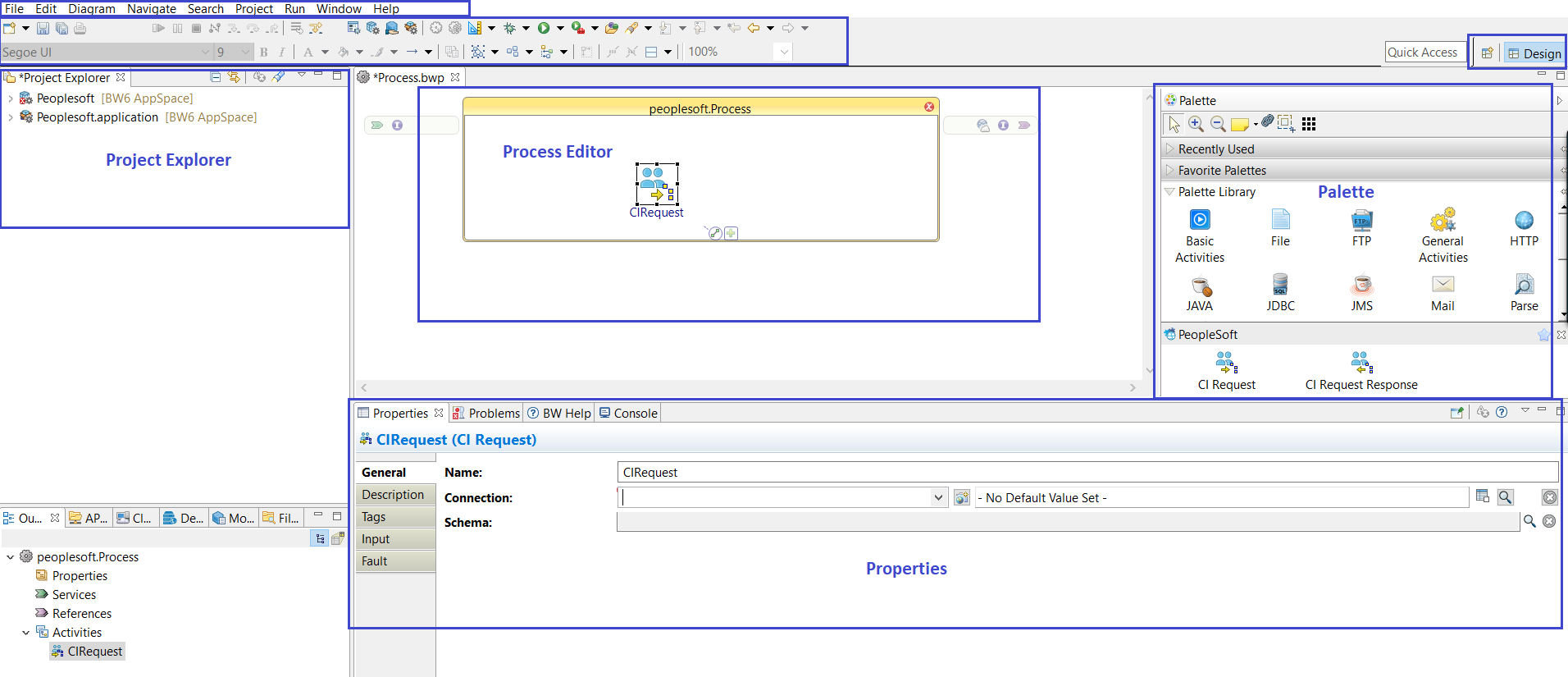Click the Palette zoom in tool
This screenshot has width=1568, height=677.
point(1197,124)
